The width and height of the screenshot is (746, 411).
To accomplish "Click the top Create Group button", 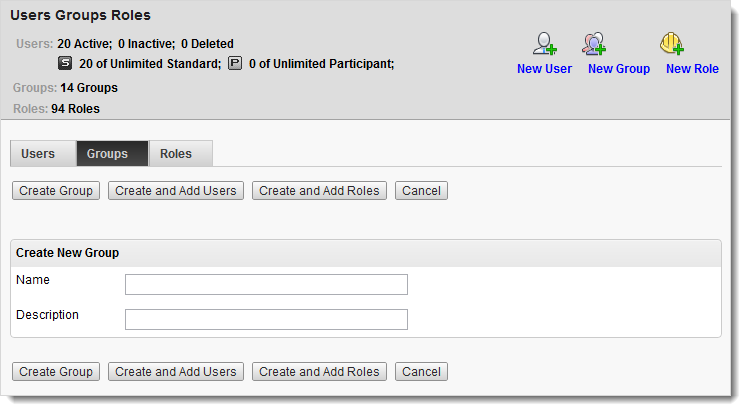I will [x=56, y=191].
